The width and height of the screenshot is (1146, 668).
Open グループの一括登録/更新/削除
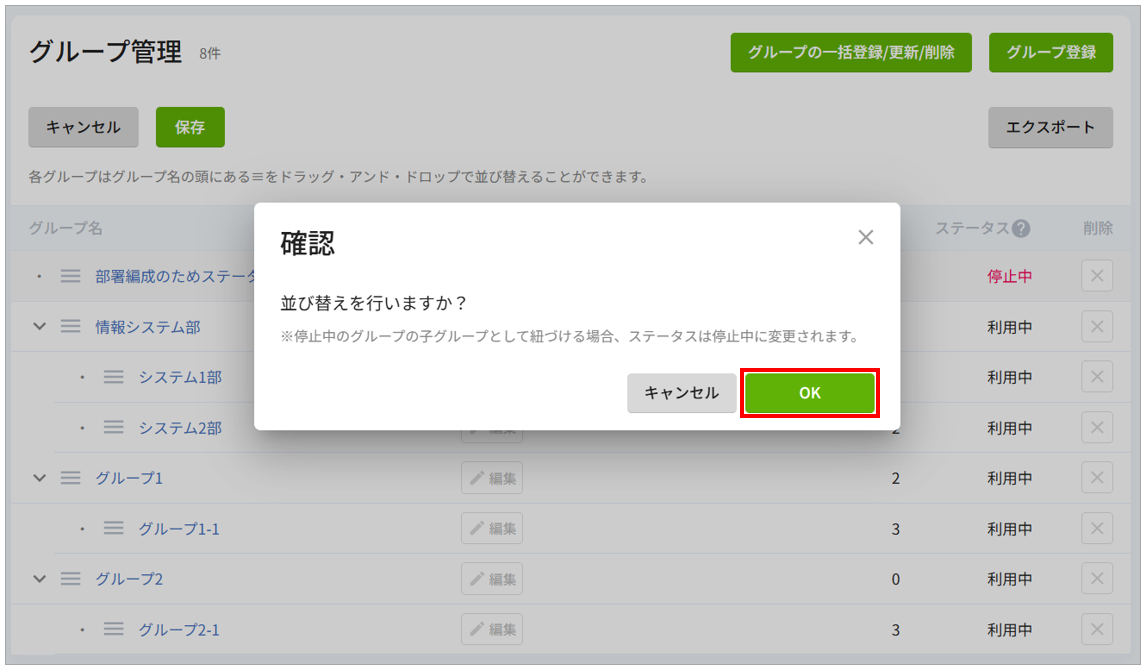(851, 53)
